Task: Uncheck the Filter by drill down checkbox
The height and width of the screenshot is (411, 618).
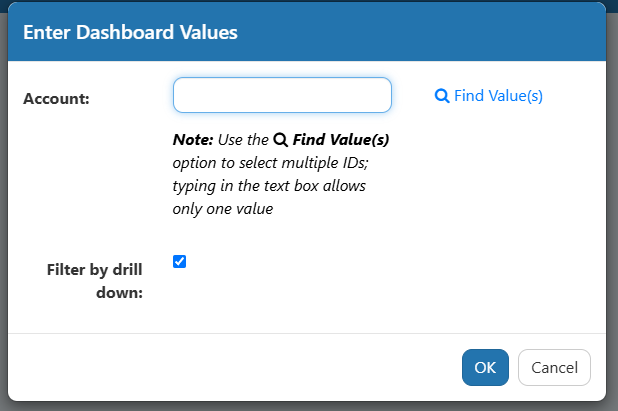Action: (179, 261)
